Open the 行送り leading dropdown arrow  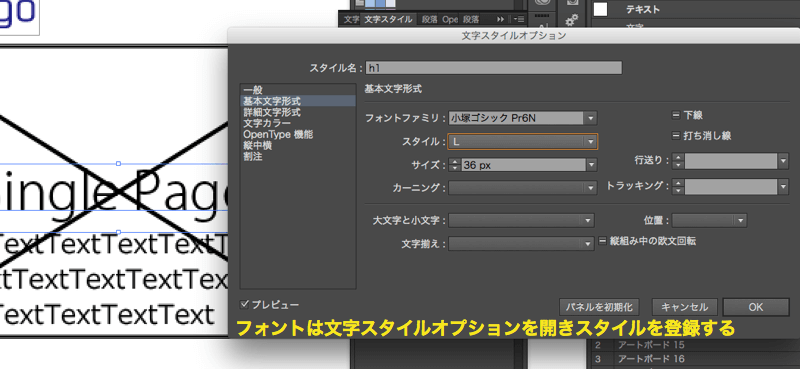point(784,161)
